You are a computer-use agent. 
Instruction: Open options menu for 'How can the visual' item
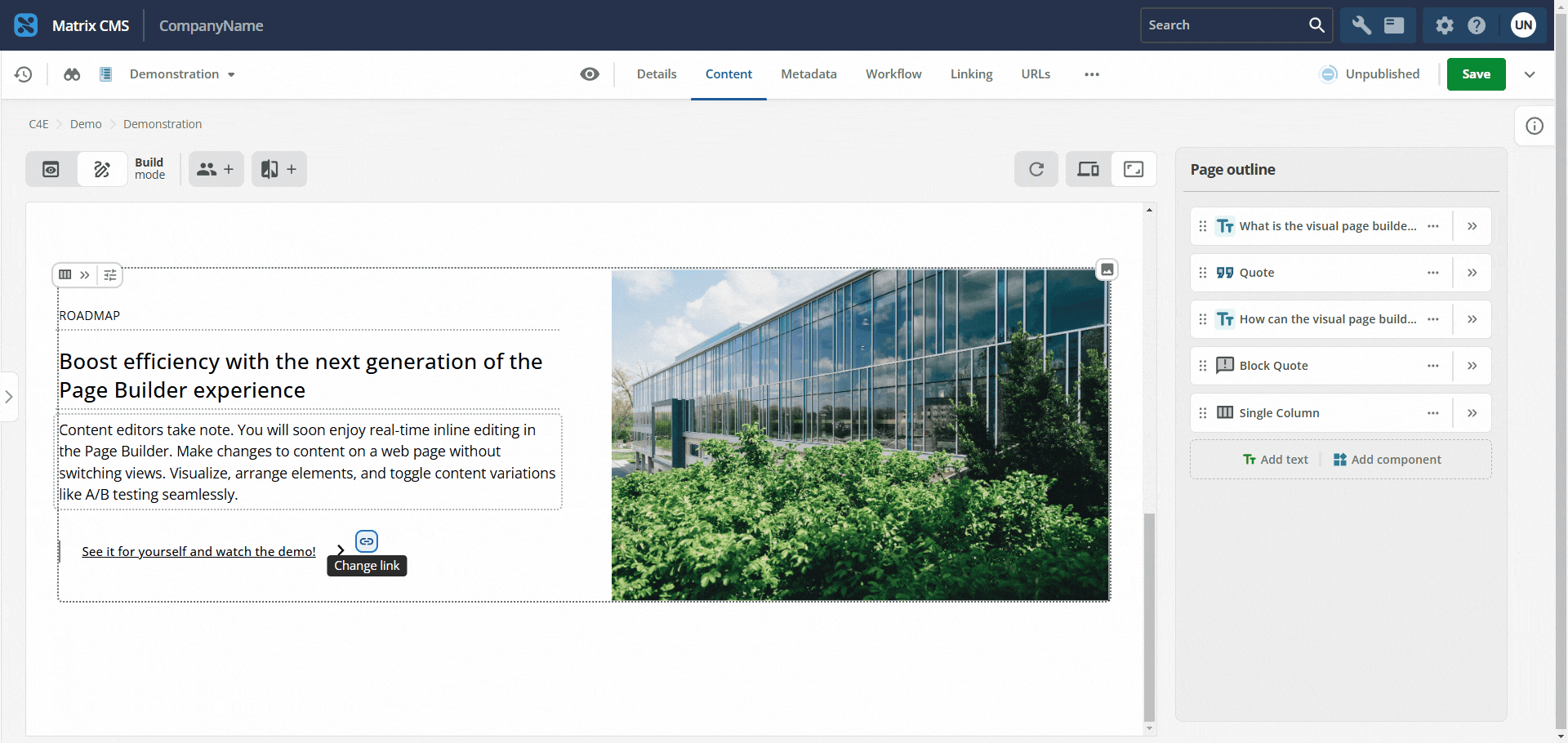pyautogui.click(x=1433, y=319)
